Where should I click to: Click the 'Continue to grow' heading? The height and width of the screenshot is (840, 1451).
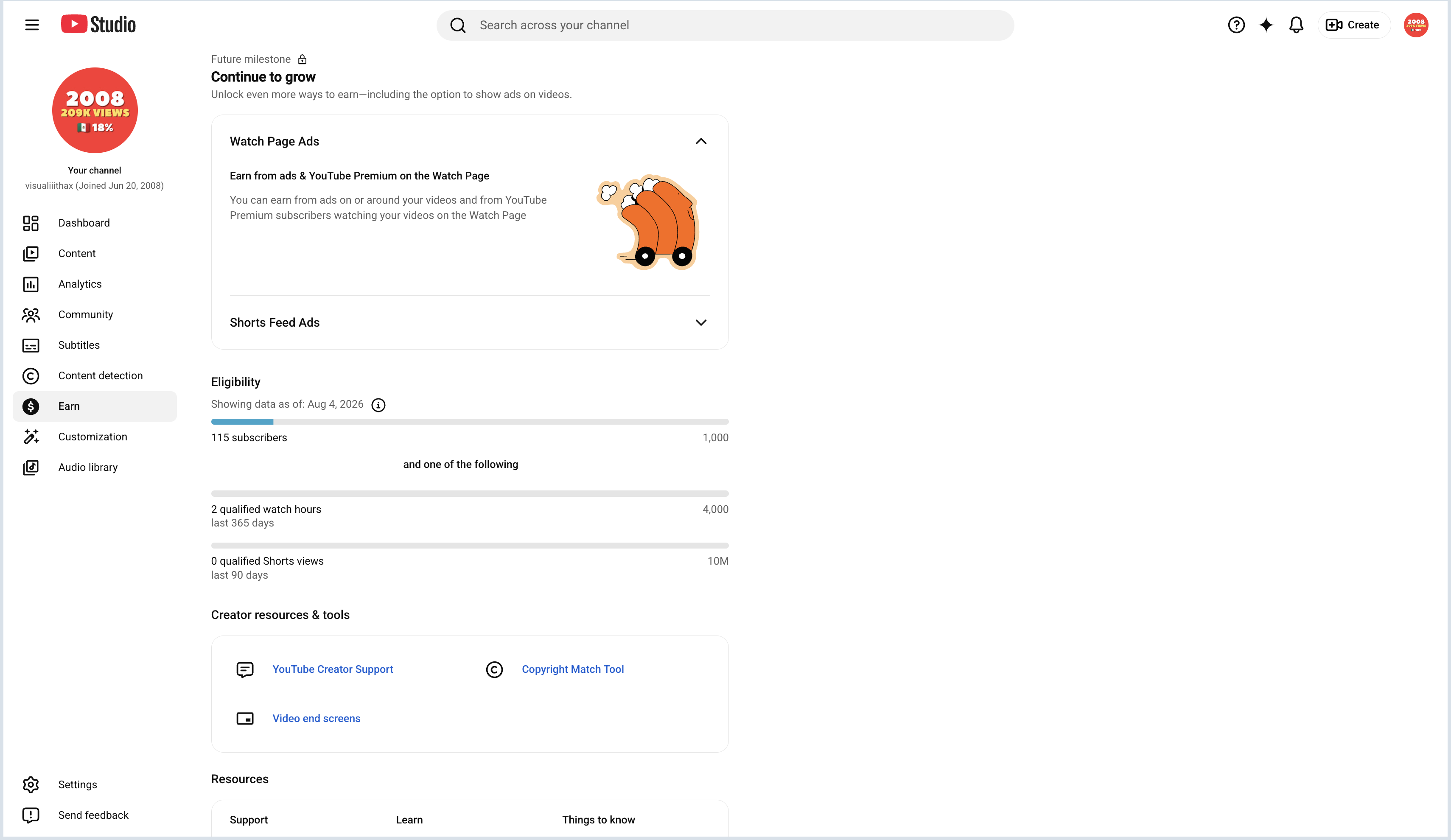pos(263,77)
